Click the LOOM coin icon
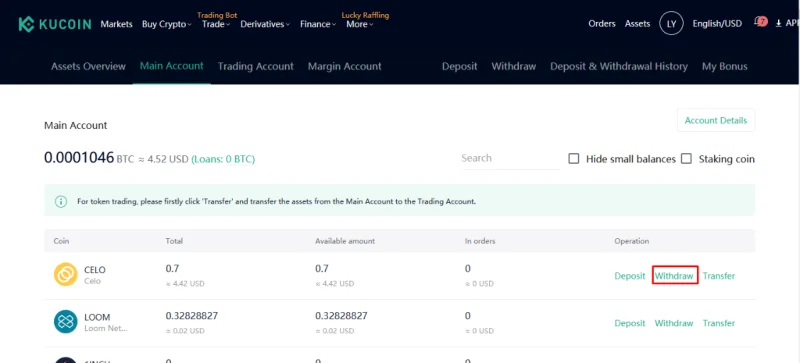Image resolution: width=800 pixels, height=363 pixels. [65, 322]
